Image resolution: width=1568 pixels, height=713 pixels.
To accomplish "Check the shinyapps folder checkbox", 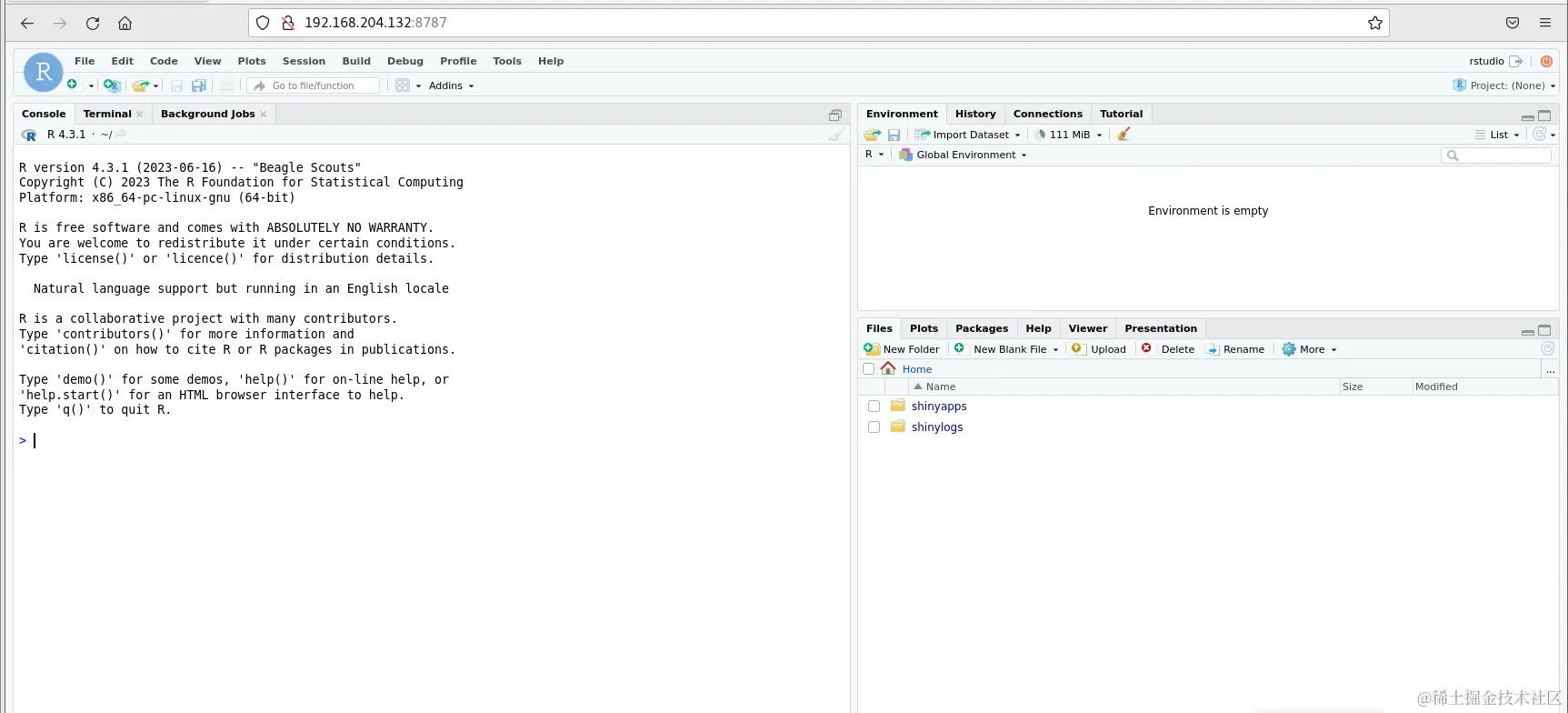I will [874, 407].
